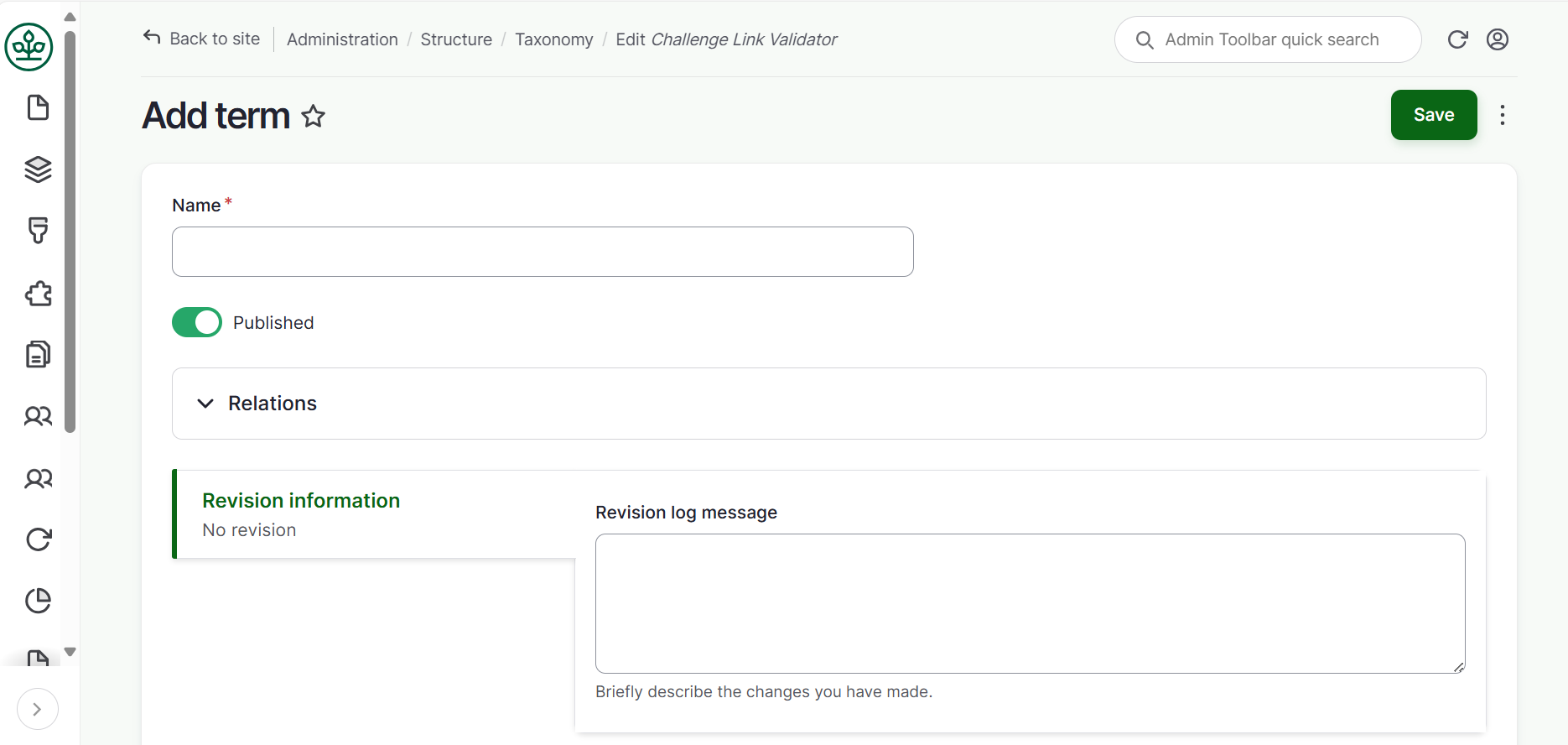
Task: Click the user account icon at top right
Action: coord(1497,39)
